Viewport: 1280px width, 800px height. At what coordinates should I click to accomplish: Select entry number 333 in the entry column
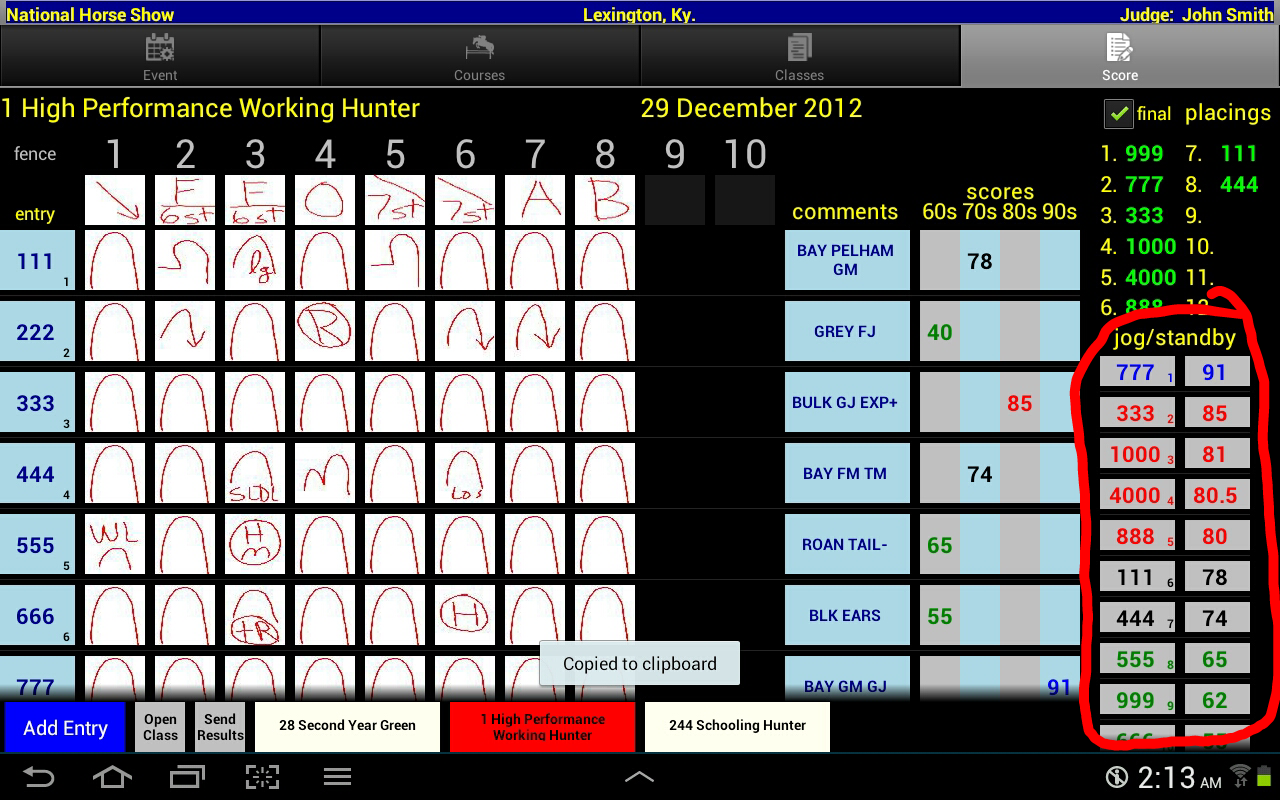click(x=37, y=403)
